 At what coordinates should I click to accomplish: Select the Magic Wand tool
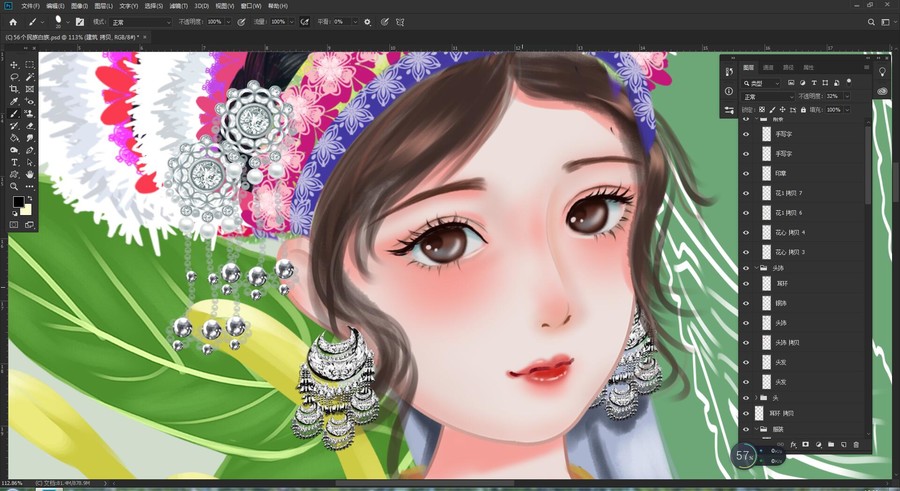tap(30, 77)
